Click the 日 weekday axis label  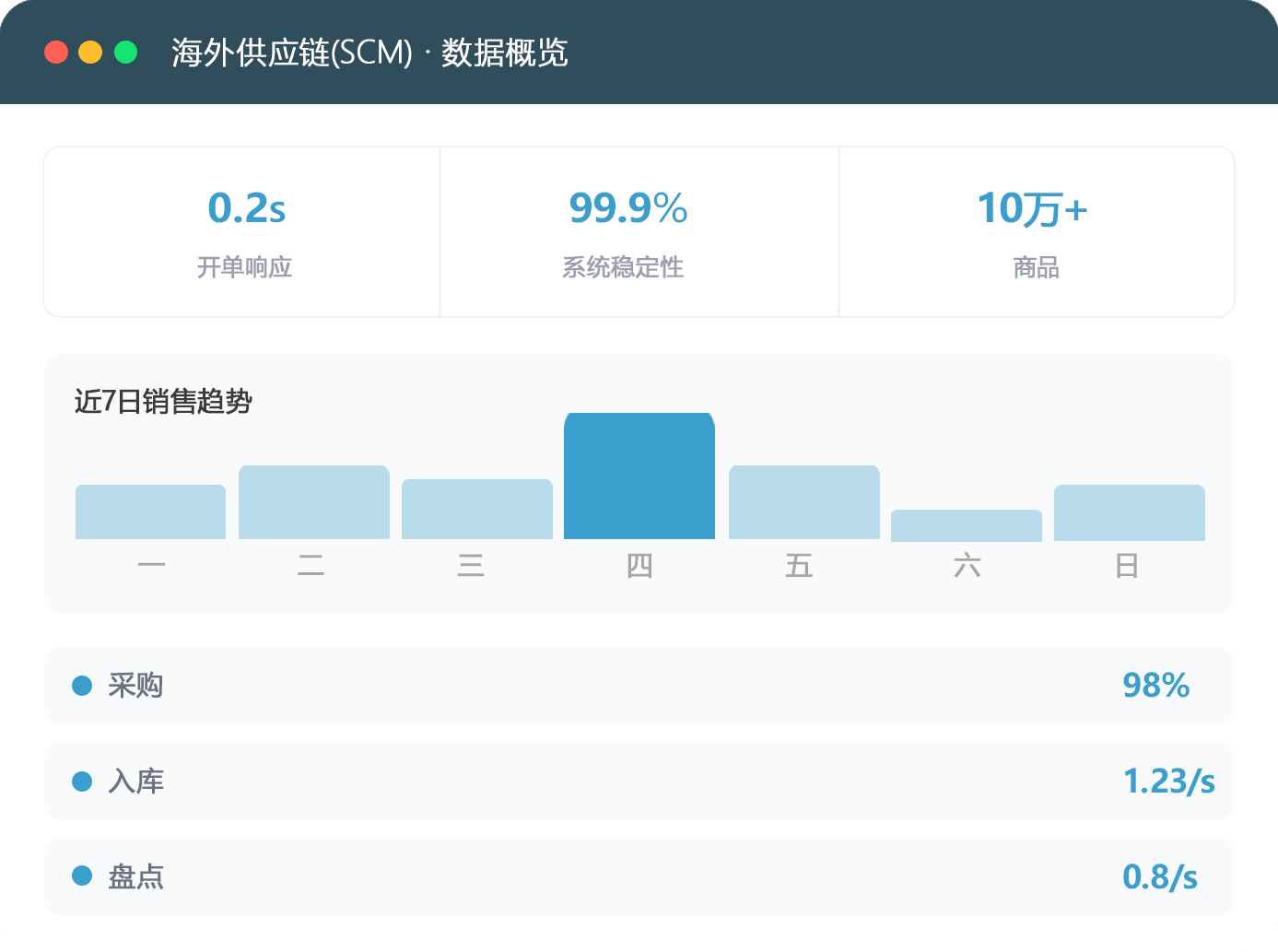(1127, 565)
